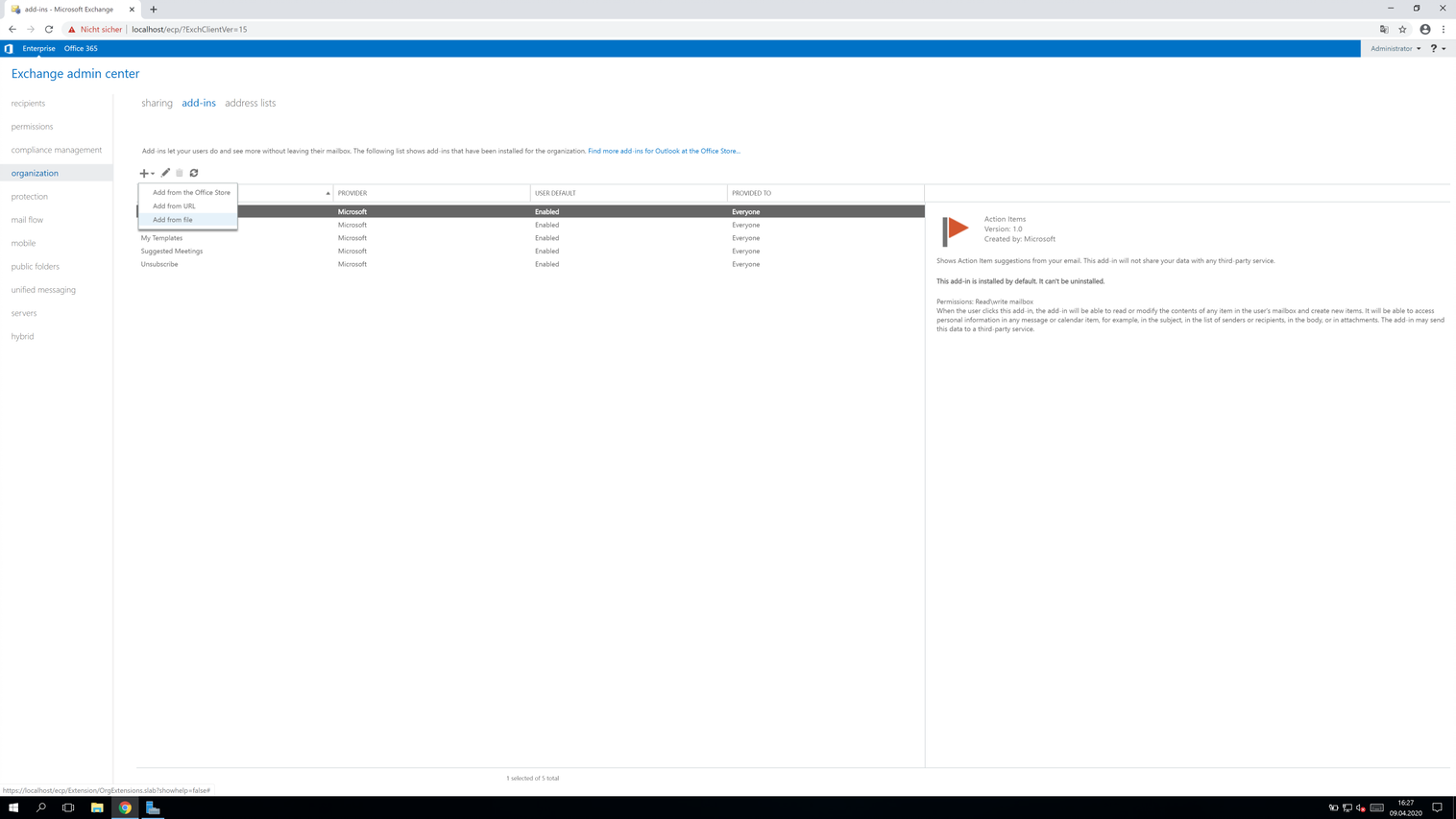This screenshot has height=819, width=1456.
Task: Toggle the NAME column sort arrow
Action: 328,193
